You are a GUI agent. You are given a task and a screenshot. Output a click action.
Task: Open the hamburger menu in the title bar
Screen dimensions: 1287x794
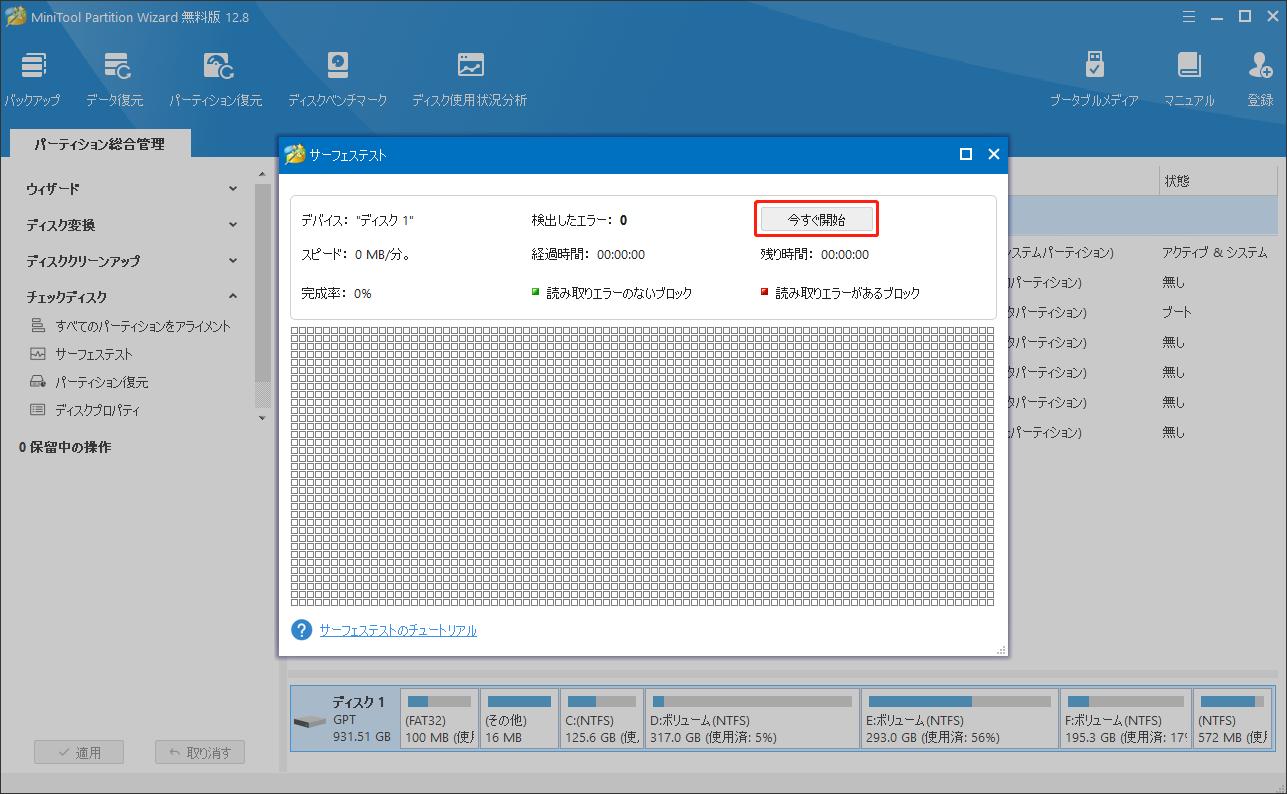point(1189,16)
